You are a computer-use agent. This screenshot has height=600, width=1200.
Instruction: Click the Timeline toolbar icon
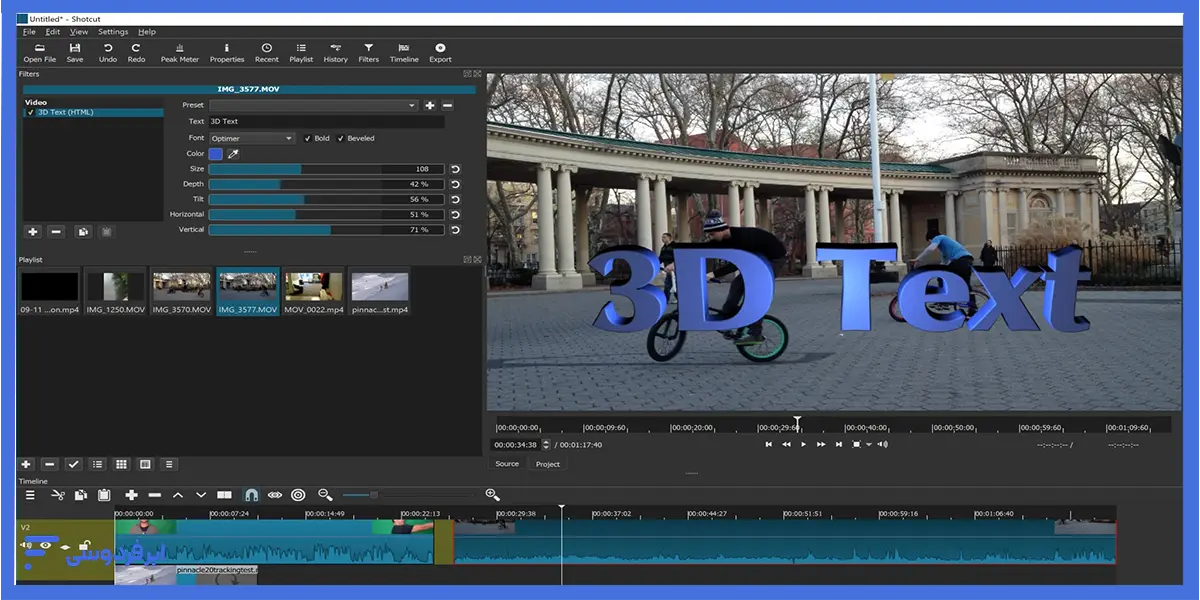pos(404,53)
